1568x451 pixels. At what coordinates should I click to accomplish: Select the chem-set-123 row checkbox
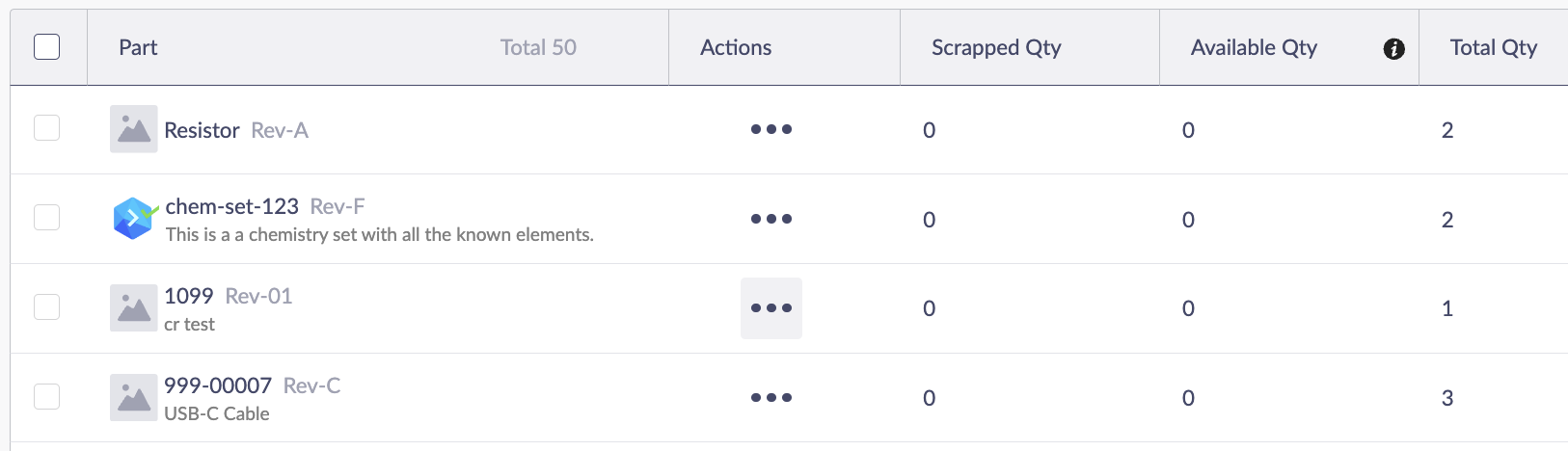(x=46, y=217)
